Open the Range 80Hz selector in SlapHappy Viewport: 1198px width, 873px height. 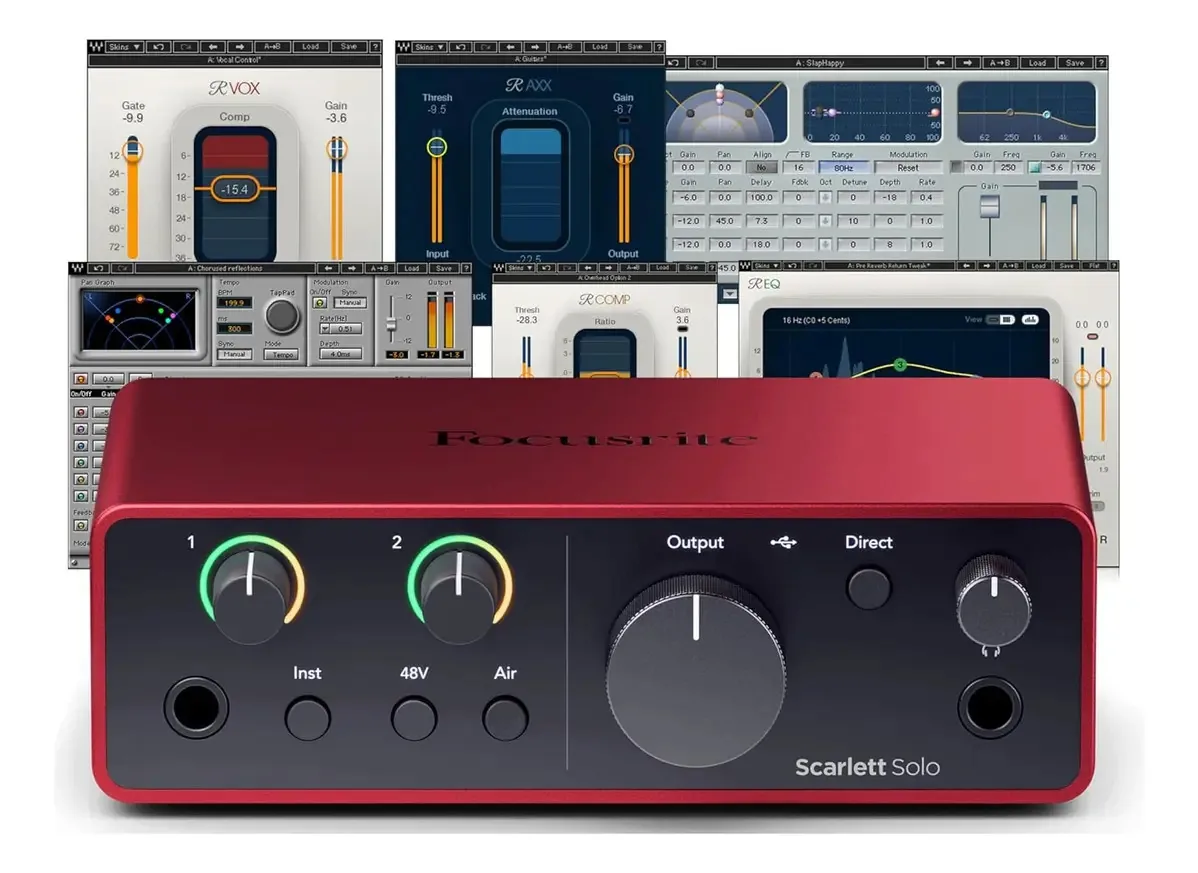tap(843, 167)
